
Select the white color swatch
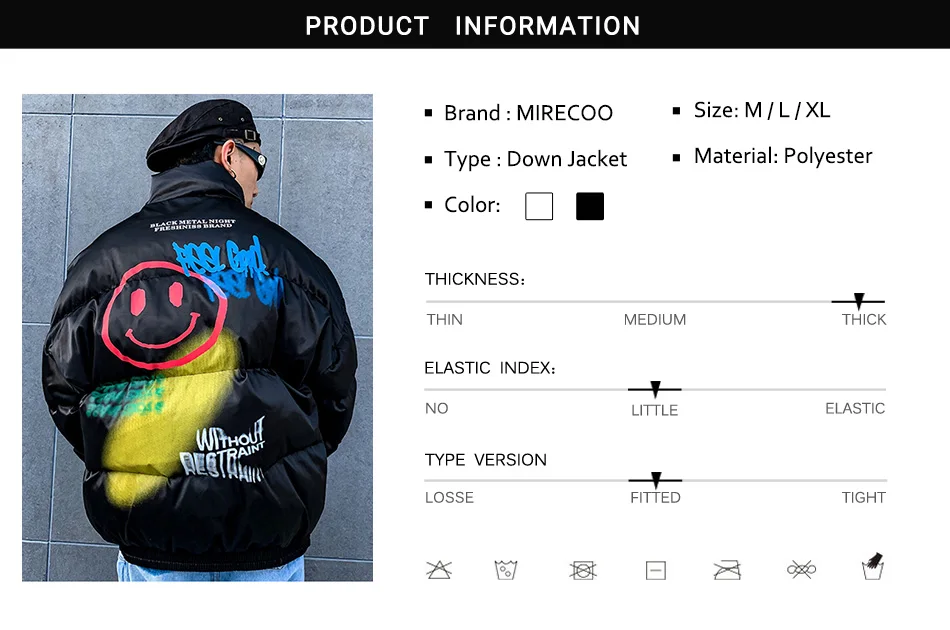point(539,206)
